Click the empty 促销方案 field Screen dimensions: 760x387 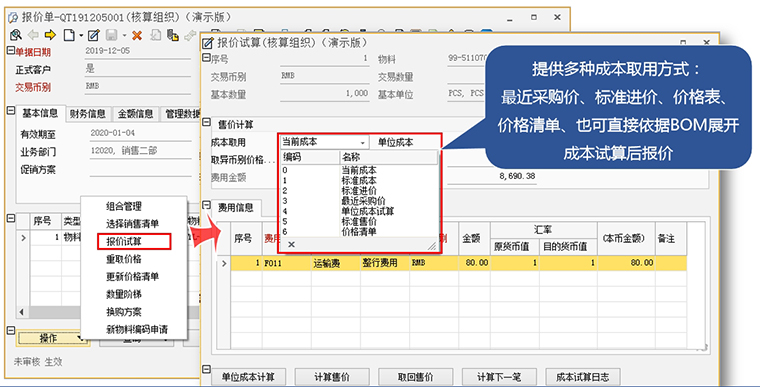pos(141,169)
